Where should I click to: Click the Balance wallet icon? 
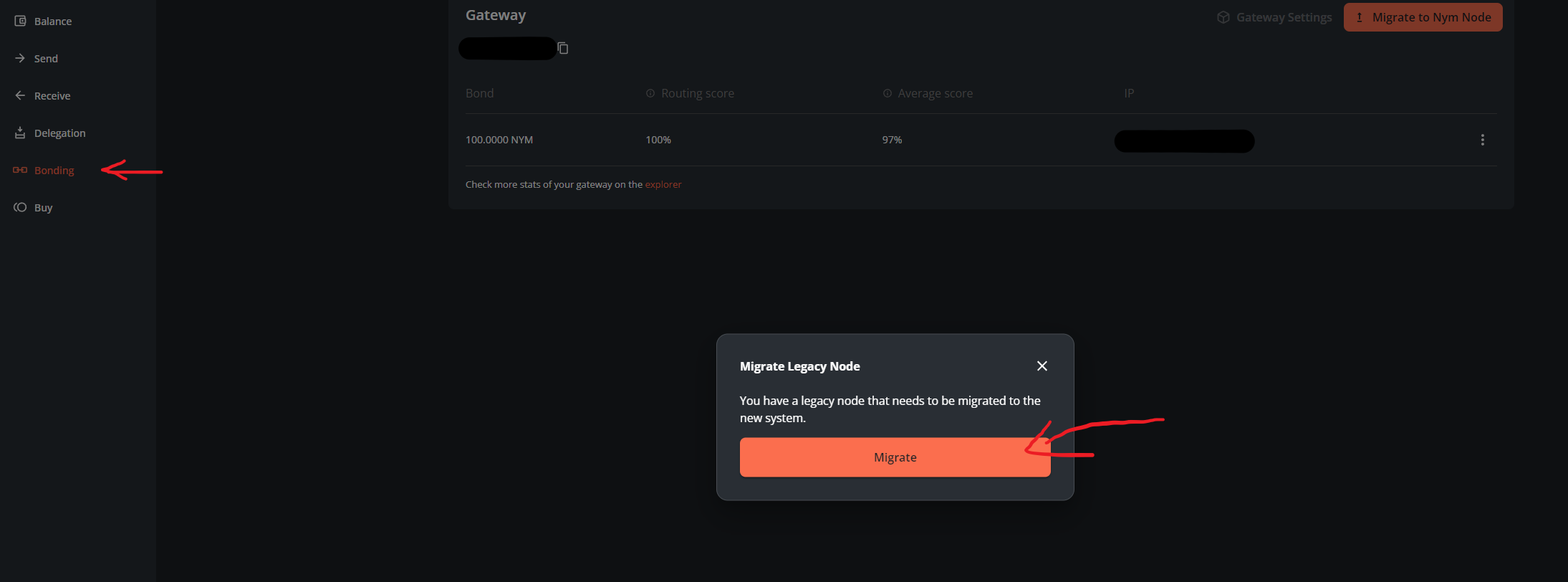(x=20, y=21)
